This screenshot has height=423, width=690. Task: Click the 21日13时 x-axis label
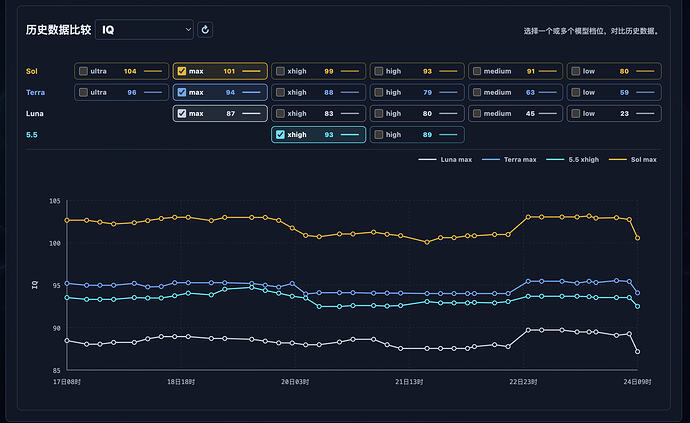(x=409, y=382)
